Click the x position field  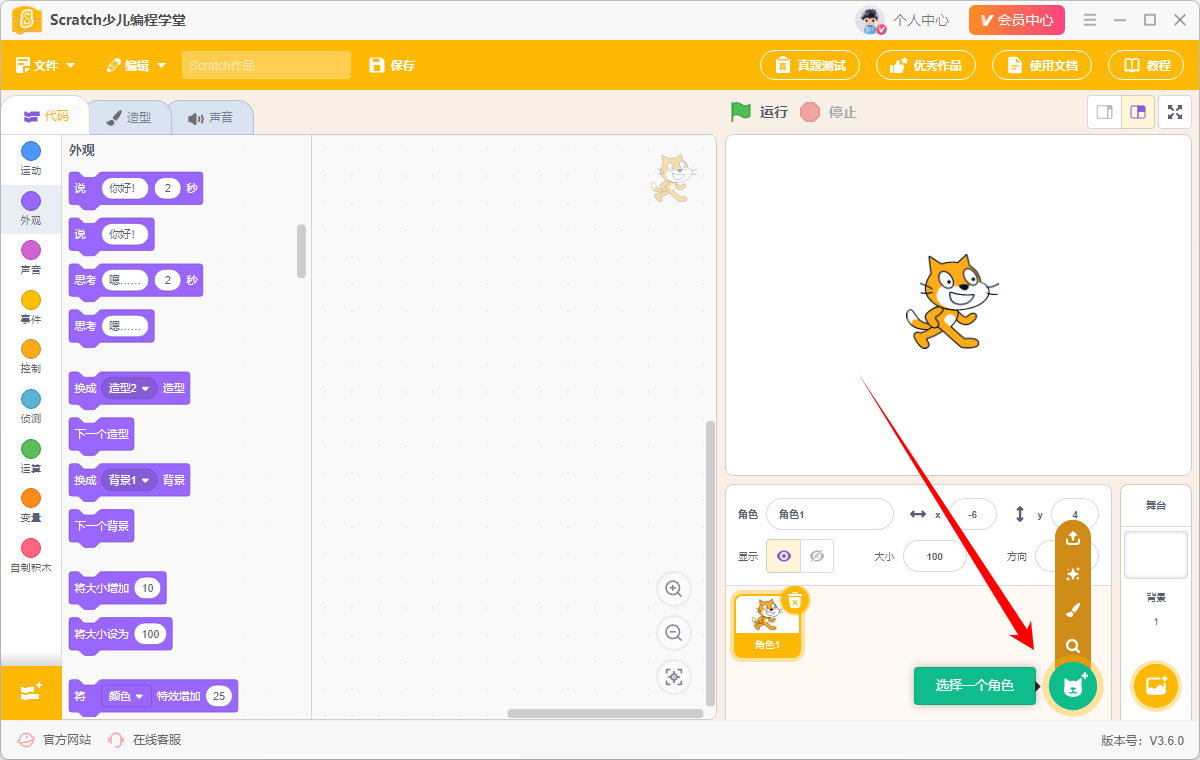pyautogui.click(x=972, y=514)
